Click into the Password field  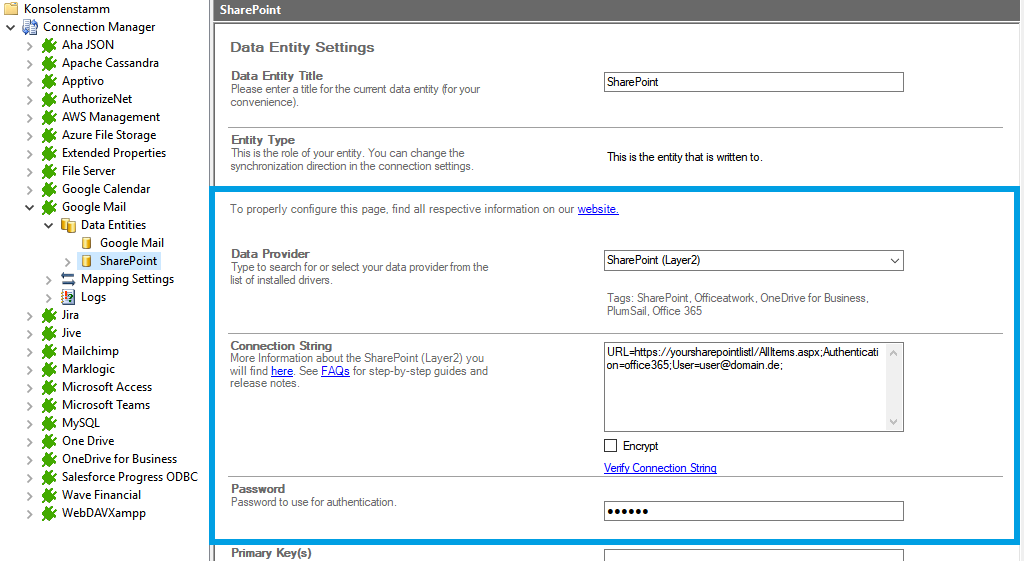coord(753,512)
